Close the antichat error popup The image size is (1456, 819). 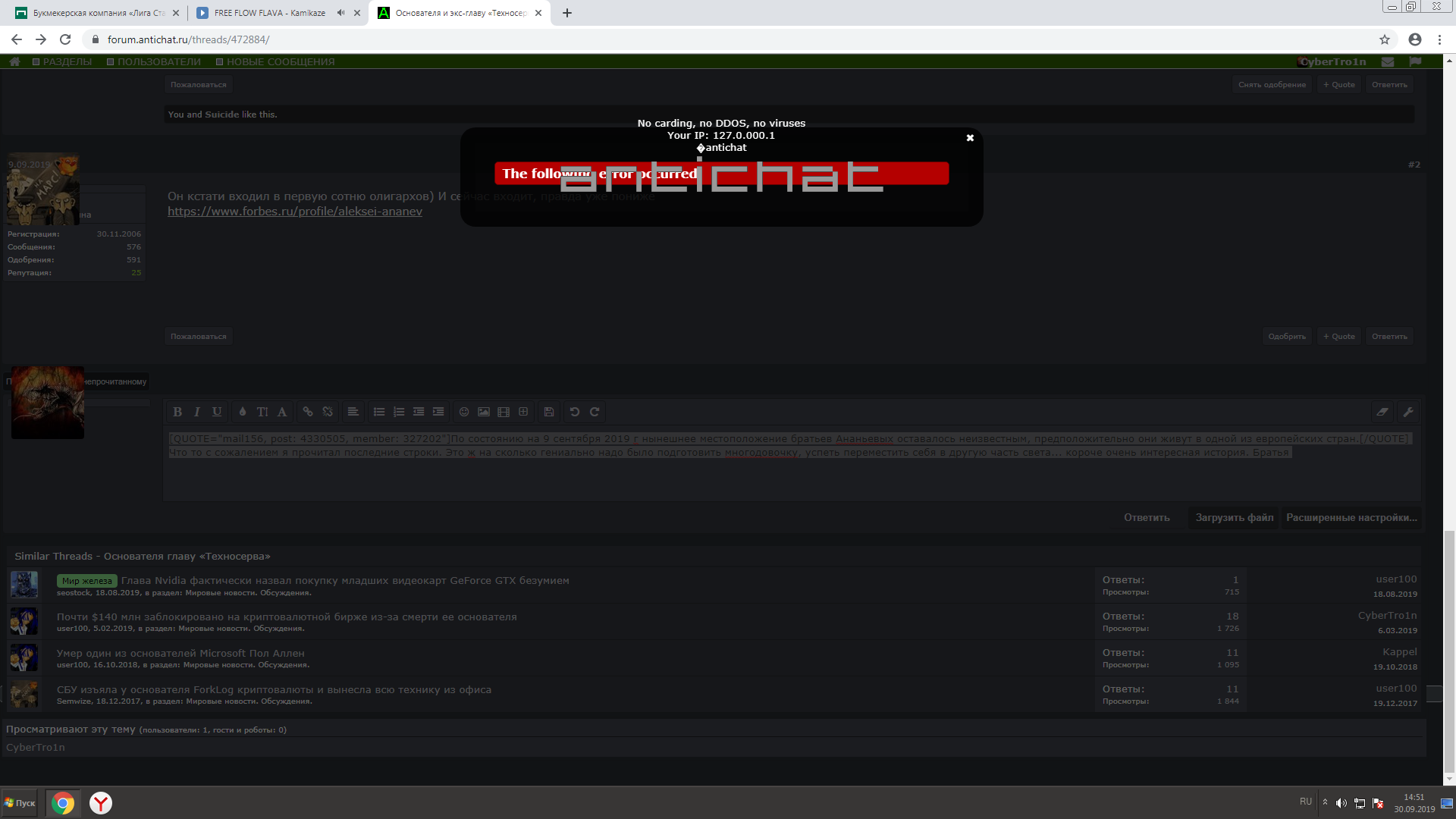coord(970,138)
